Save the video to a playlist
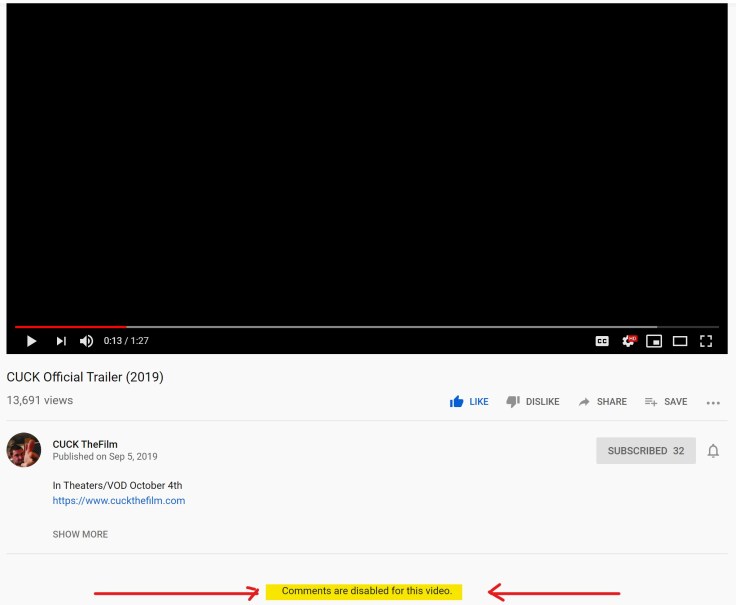The height and width of the screenshot is (605, 736). point(666,401)
